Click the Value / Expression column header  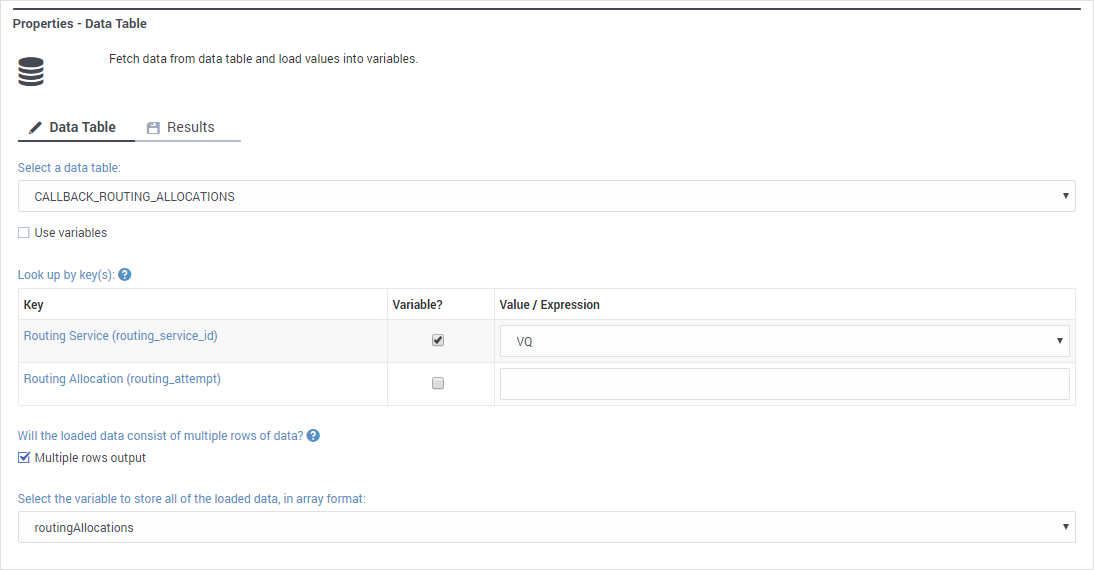[548, 305]
